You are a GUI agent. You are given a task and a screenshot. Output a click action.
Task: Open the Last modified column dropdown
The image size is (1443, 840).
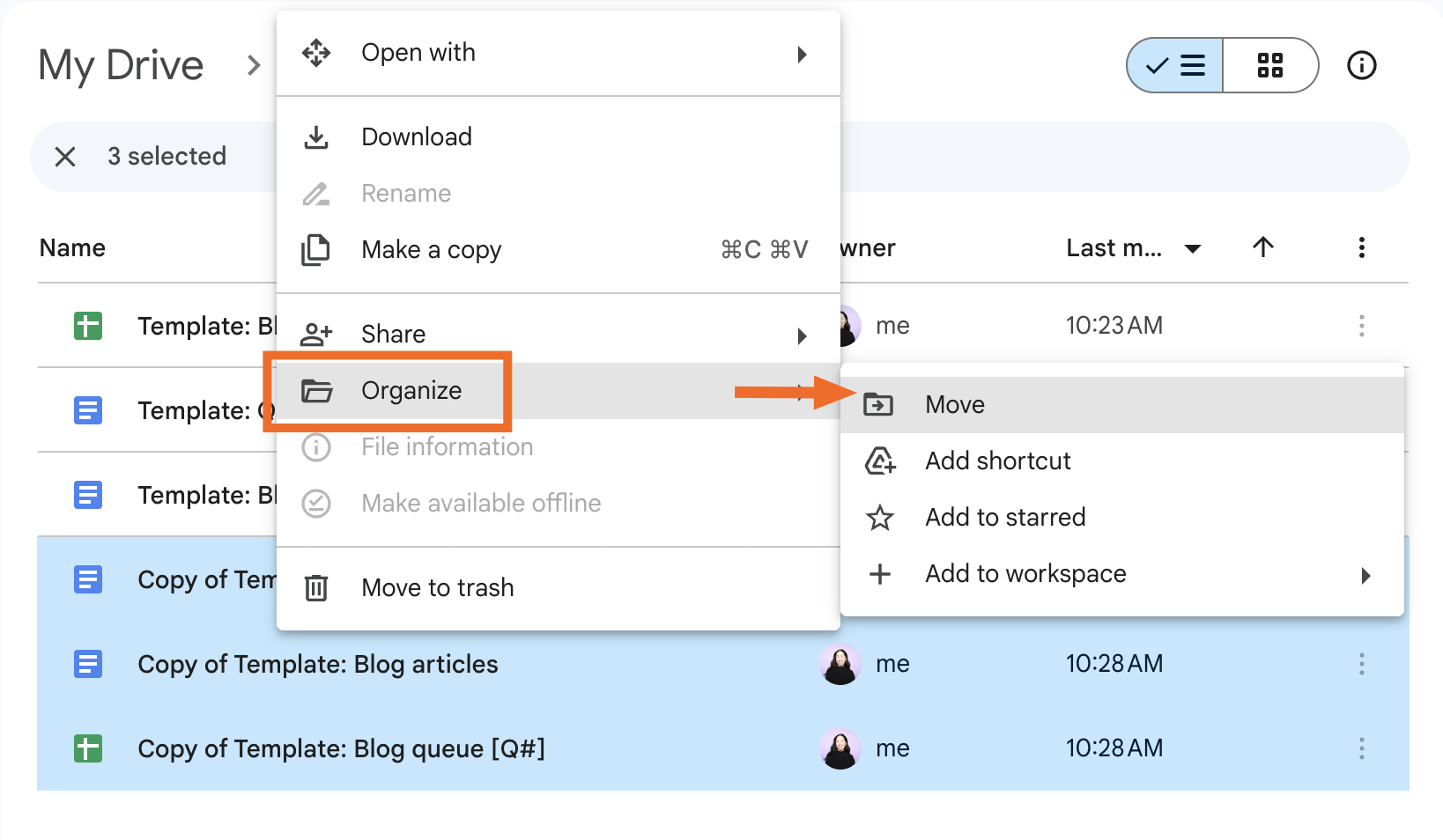pos(1193,248)
